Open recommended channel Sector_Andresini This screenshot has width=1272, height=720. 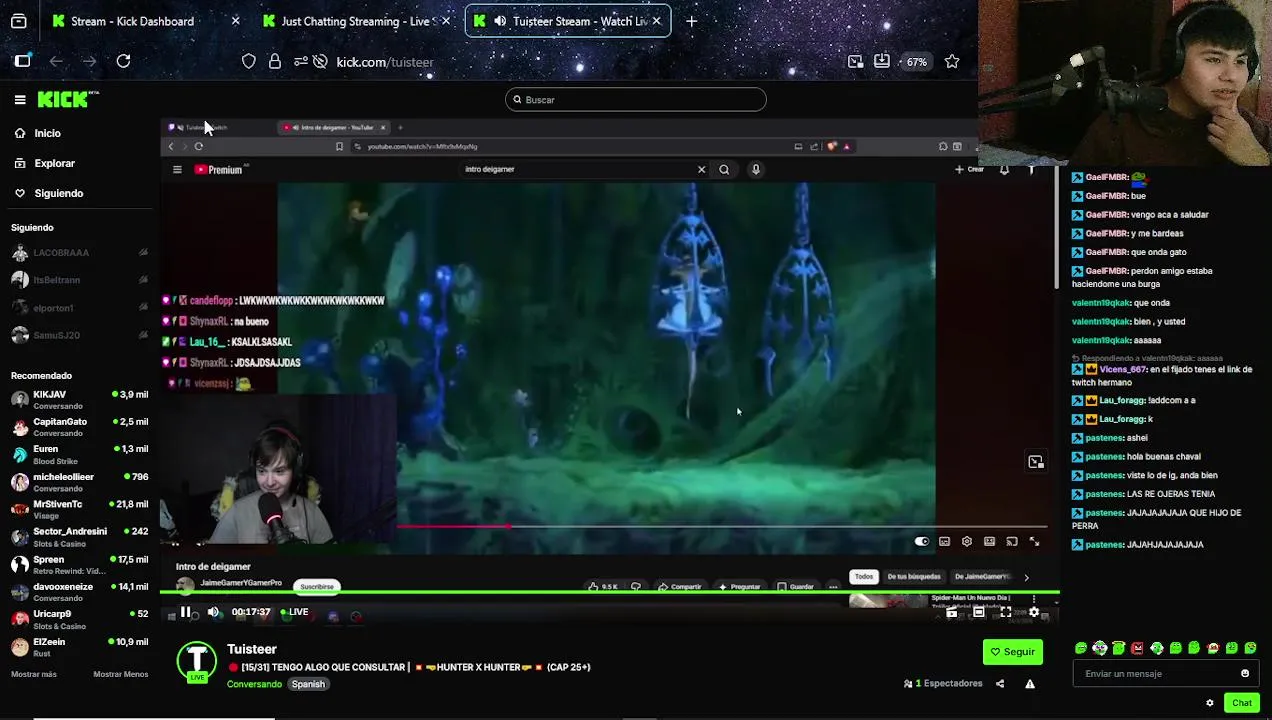point(80,537)
